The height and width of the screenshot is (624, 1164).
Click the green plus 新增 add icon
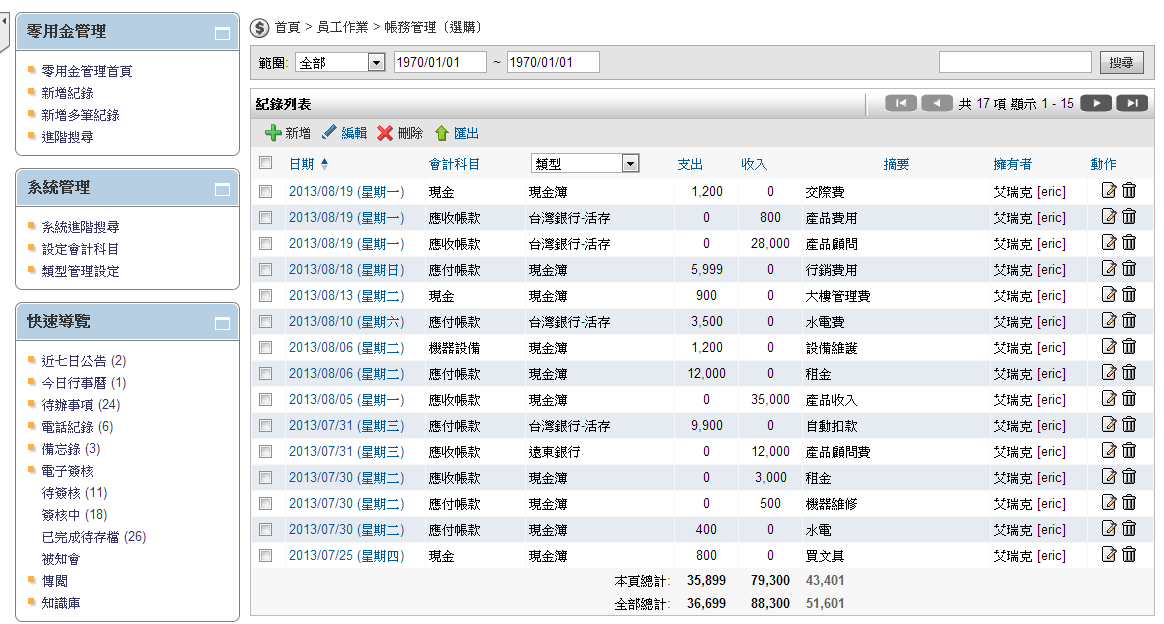click(273, 133)
